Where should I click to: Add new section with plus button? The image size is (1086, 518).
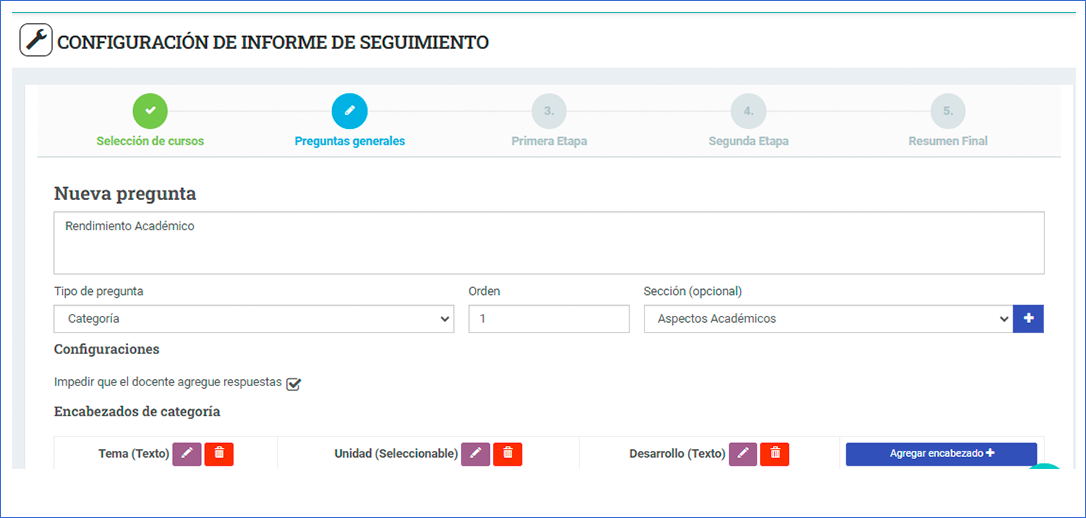(x=1028, y=319)
